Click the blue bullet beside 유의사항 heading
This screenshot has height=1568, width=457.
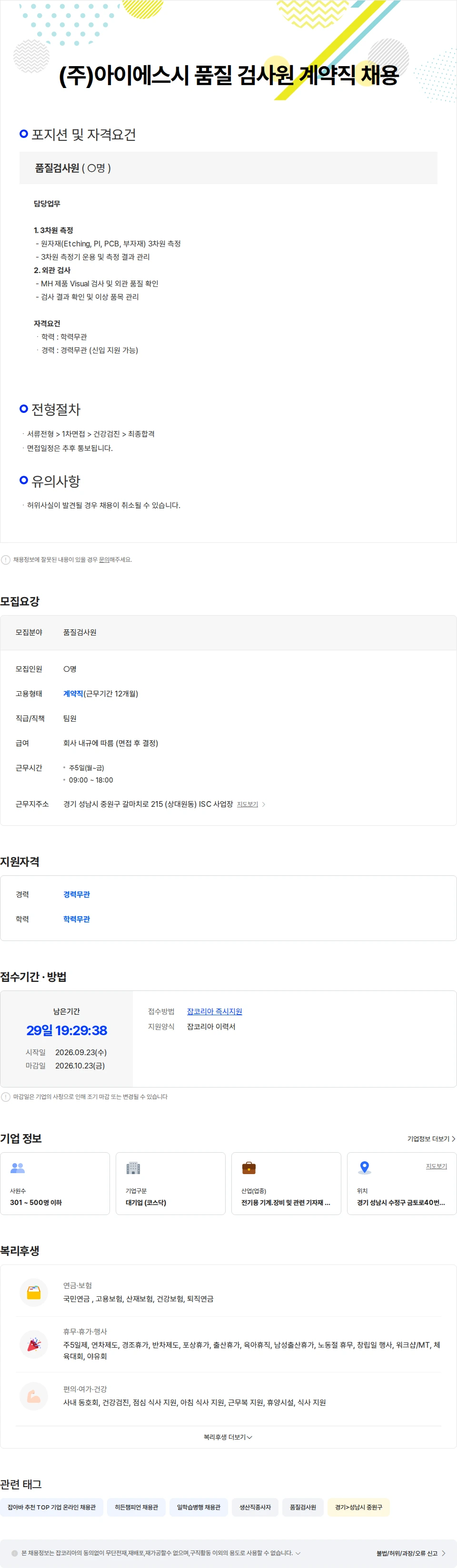24,480
